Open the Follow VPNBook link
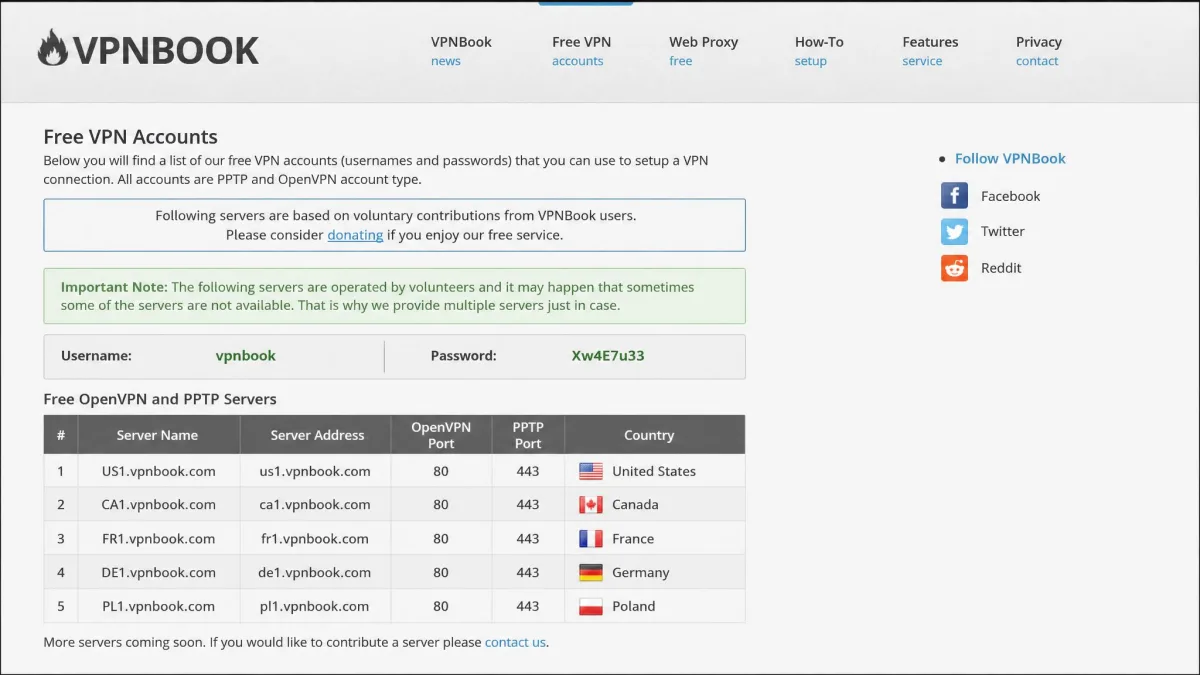The height and width of the screenshot is (675, 1200). pyautogui.click(x=1010, y=158)
